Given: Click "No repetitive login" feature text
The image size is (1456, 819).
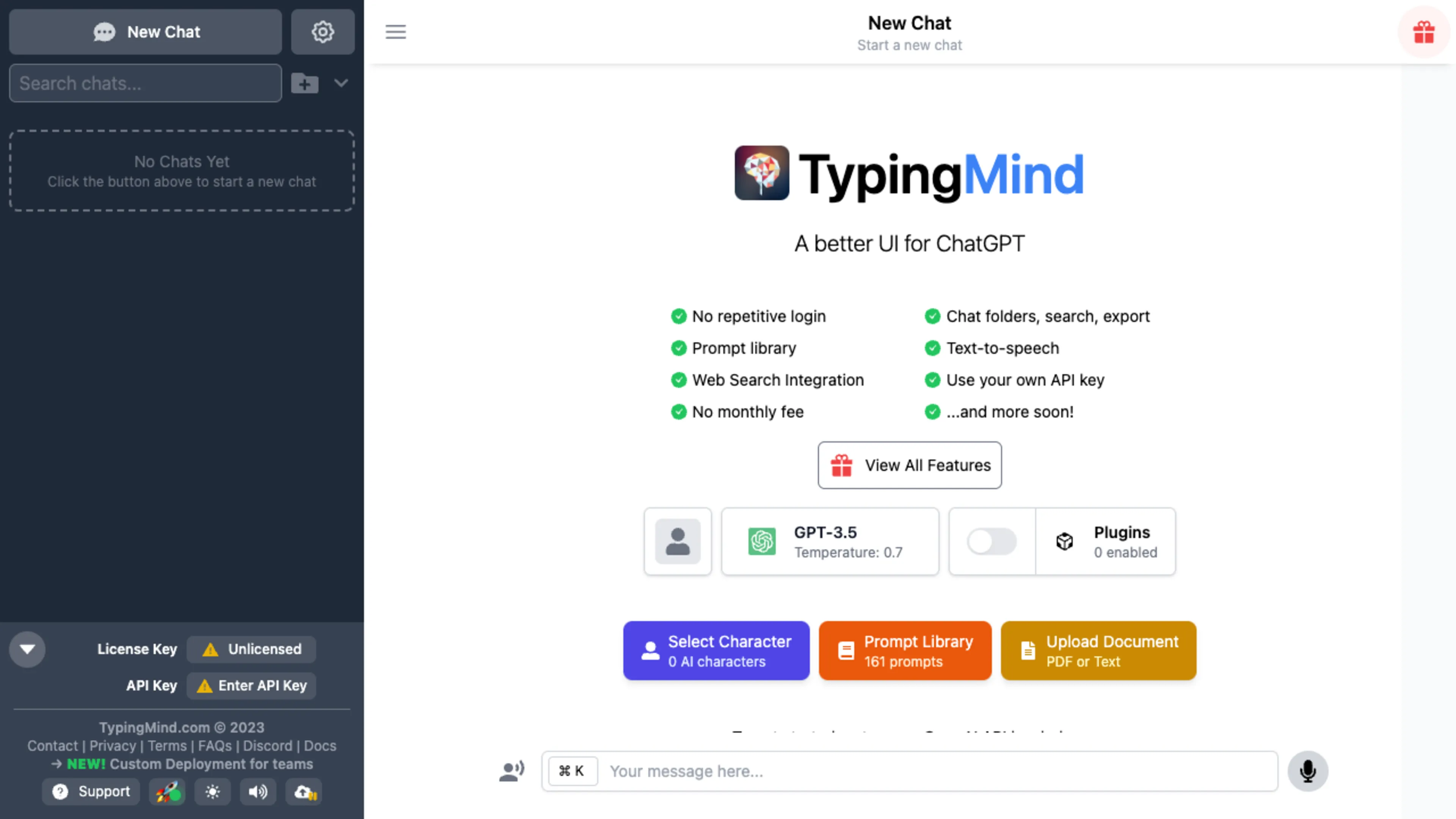Looking at the screenshot, I should click(x=758, y=317).
